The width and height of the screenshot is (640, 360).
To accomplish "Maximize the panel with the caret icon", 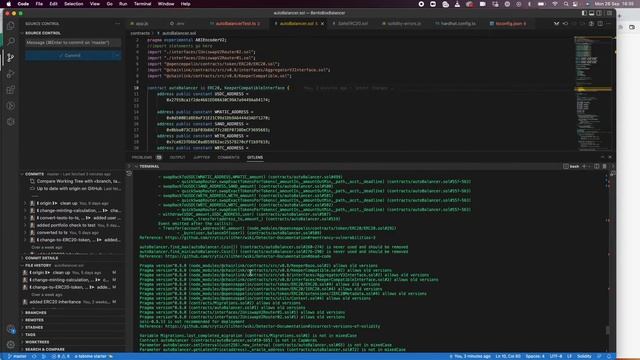I will tap(602, 157).
